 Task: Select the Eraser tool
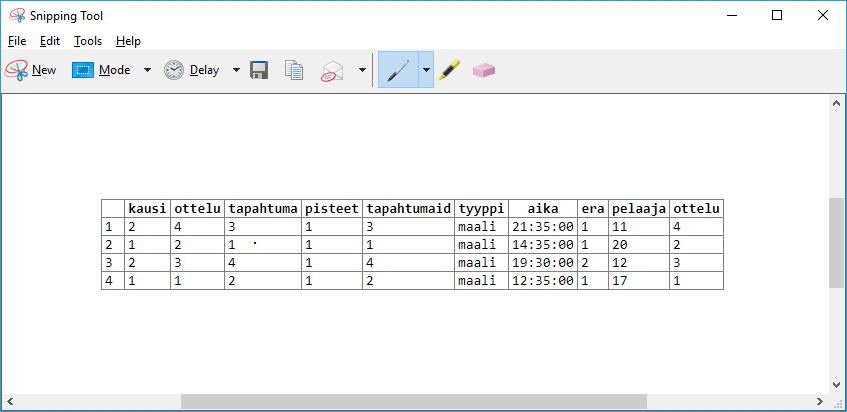click(x=484, y=70)
